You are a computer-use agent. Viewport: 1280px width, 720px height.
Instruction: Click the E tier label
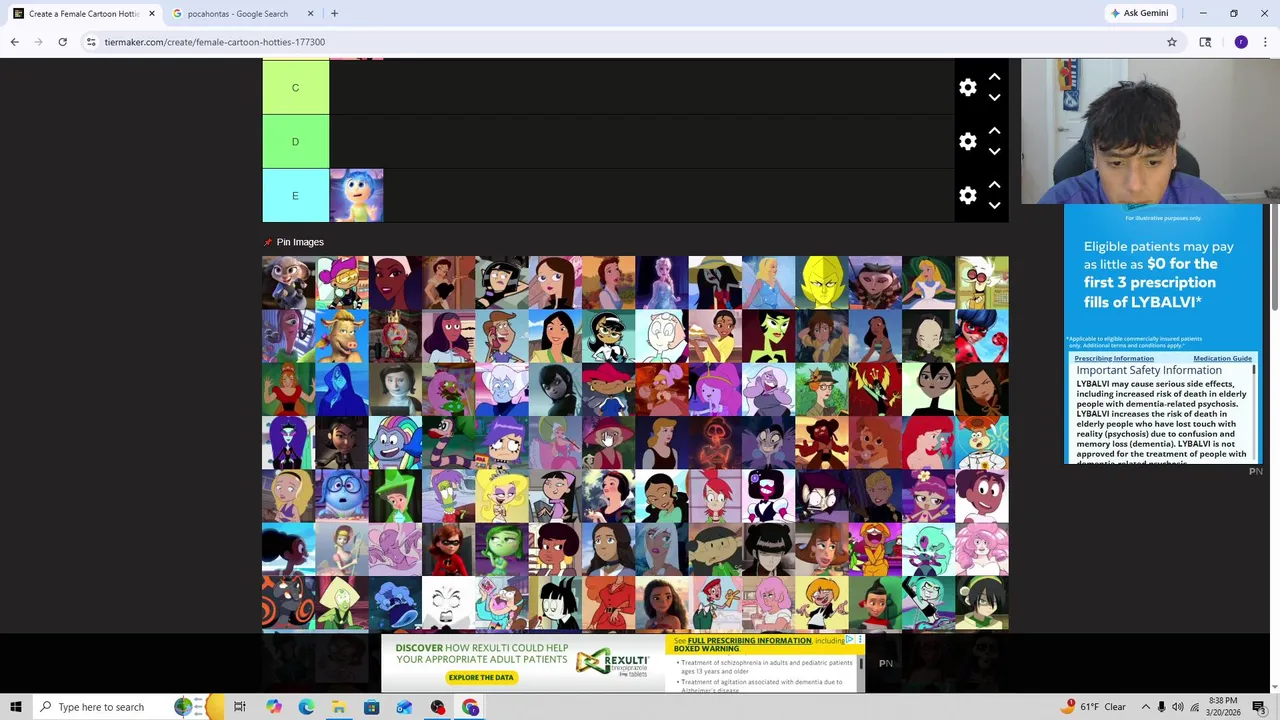(x=295, y=195)
